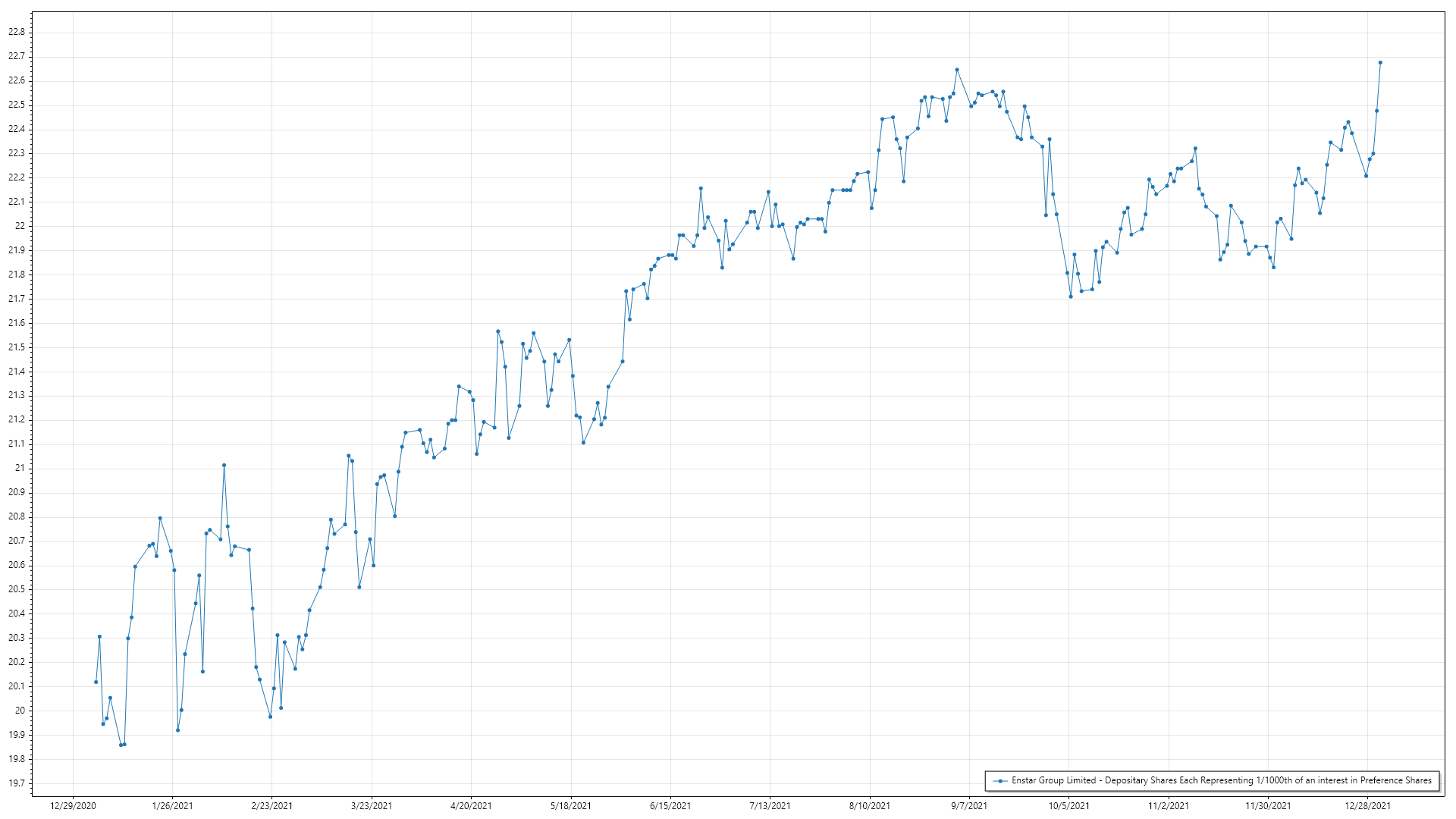The width and height of the screenshot is (1456, 819).
Task: Click the 9/7/2021 x-axis date label
Action: (969, 806)
